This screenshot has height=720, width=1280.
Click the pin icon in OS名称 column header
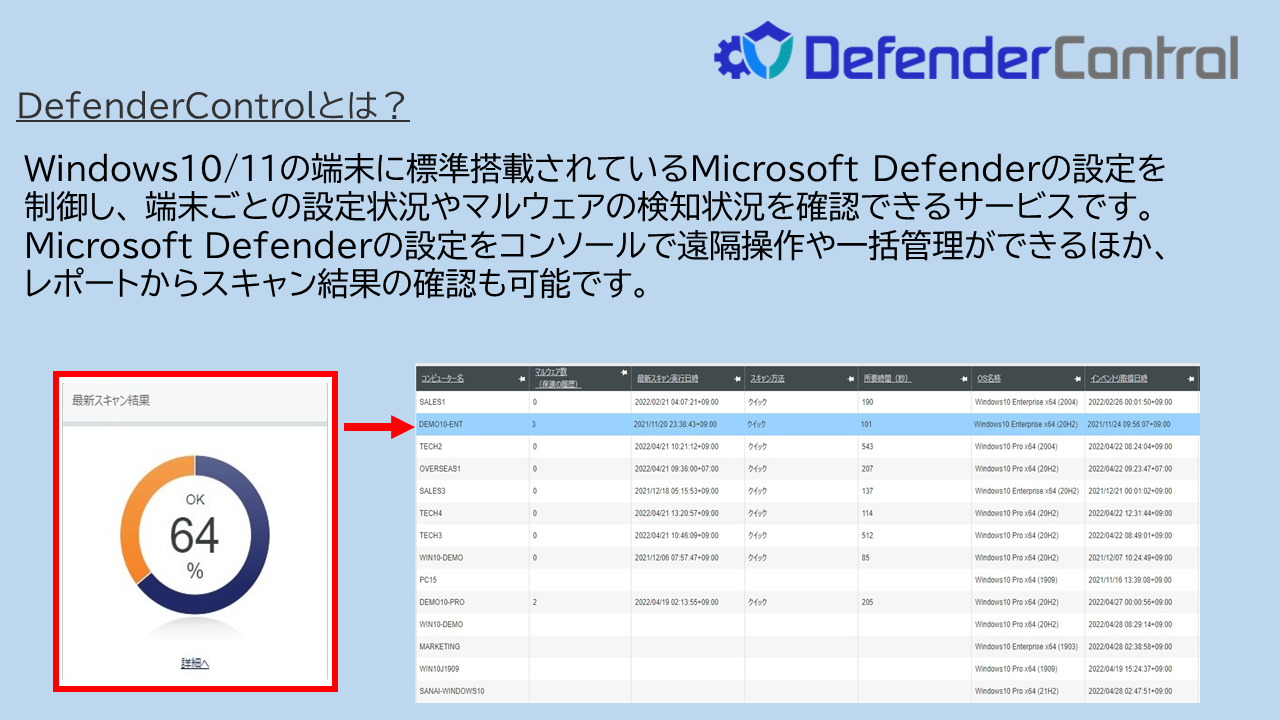pyautogui.click(x=1078, y=379)
